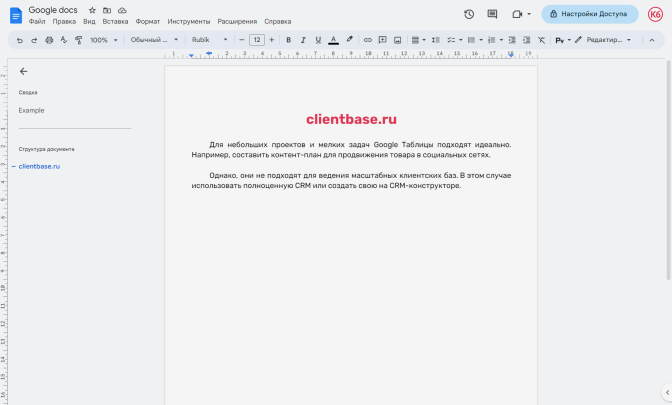Toggle bold formatting

288,40
